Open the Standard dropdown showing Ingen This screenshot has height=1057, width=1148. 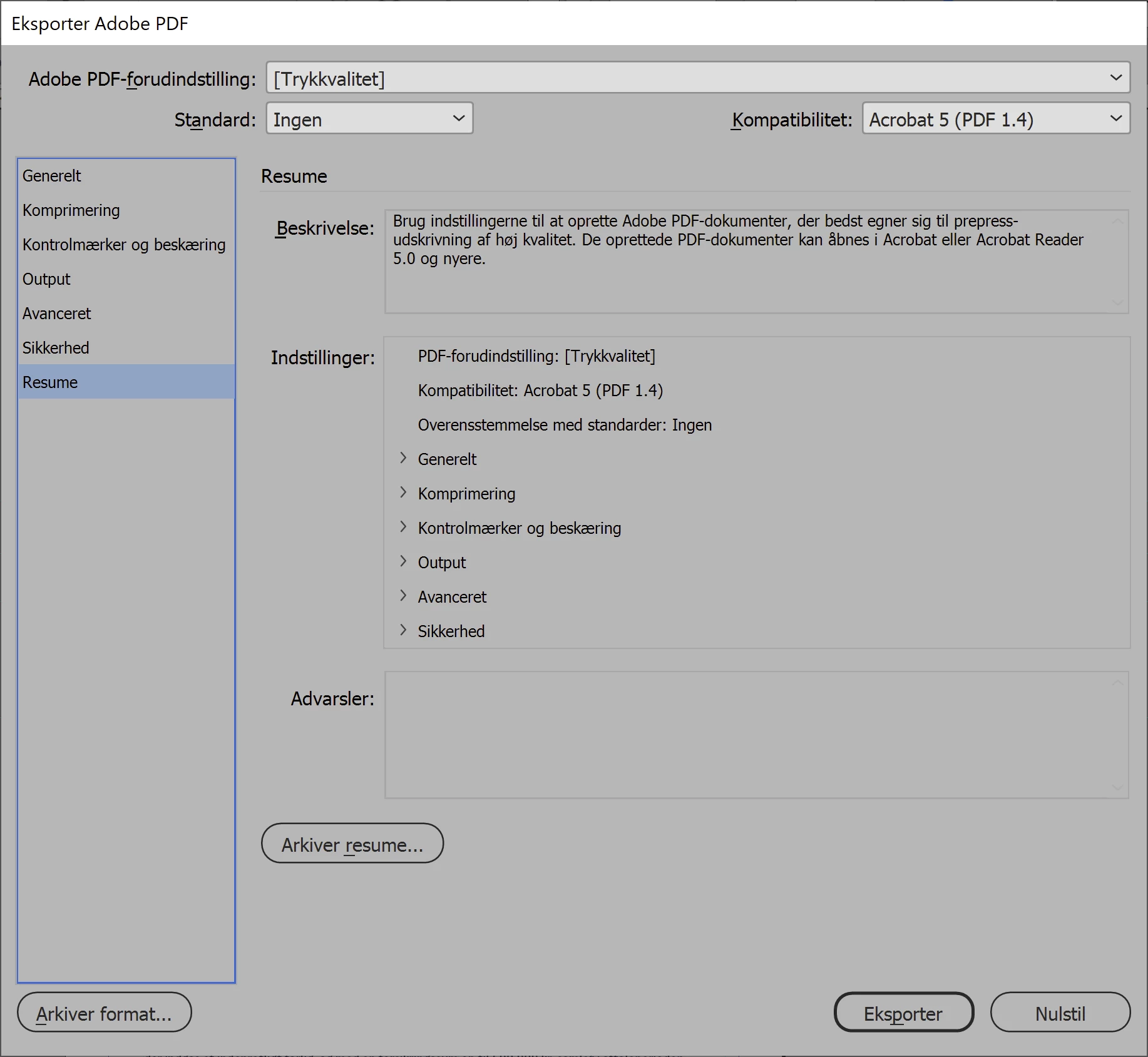tap(369, 119)
